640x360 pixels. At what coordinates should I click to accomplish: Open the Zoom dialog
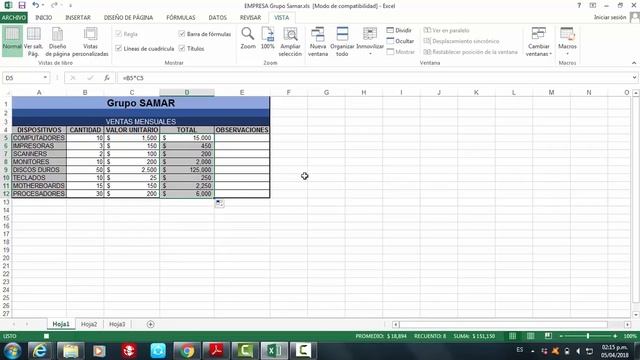point(248,39)
